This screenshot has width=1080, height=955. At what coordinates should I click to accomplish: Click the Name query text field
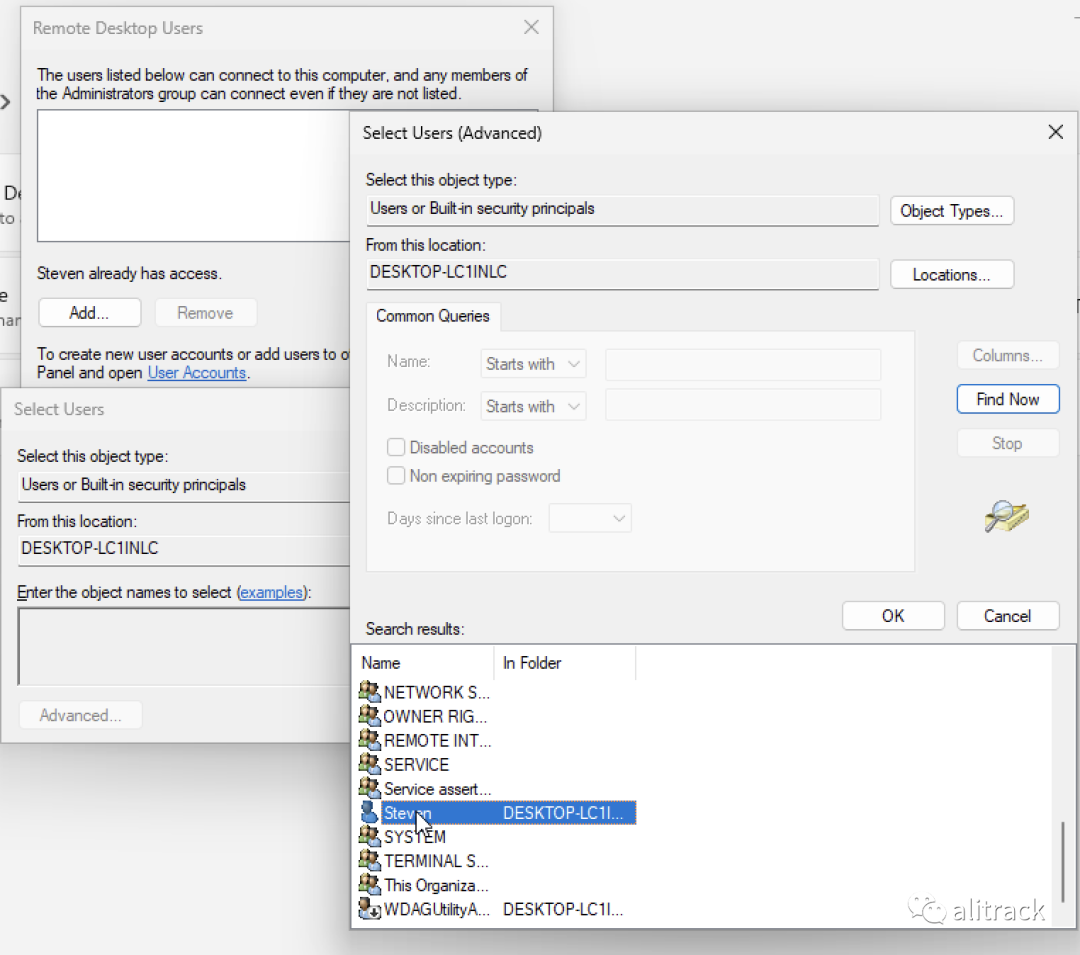743,364
